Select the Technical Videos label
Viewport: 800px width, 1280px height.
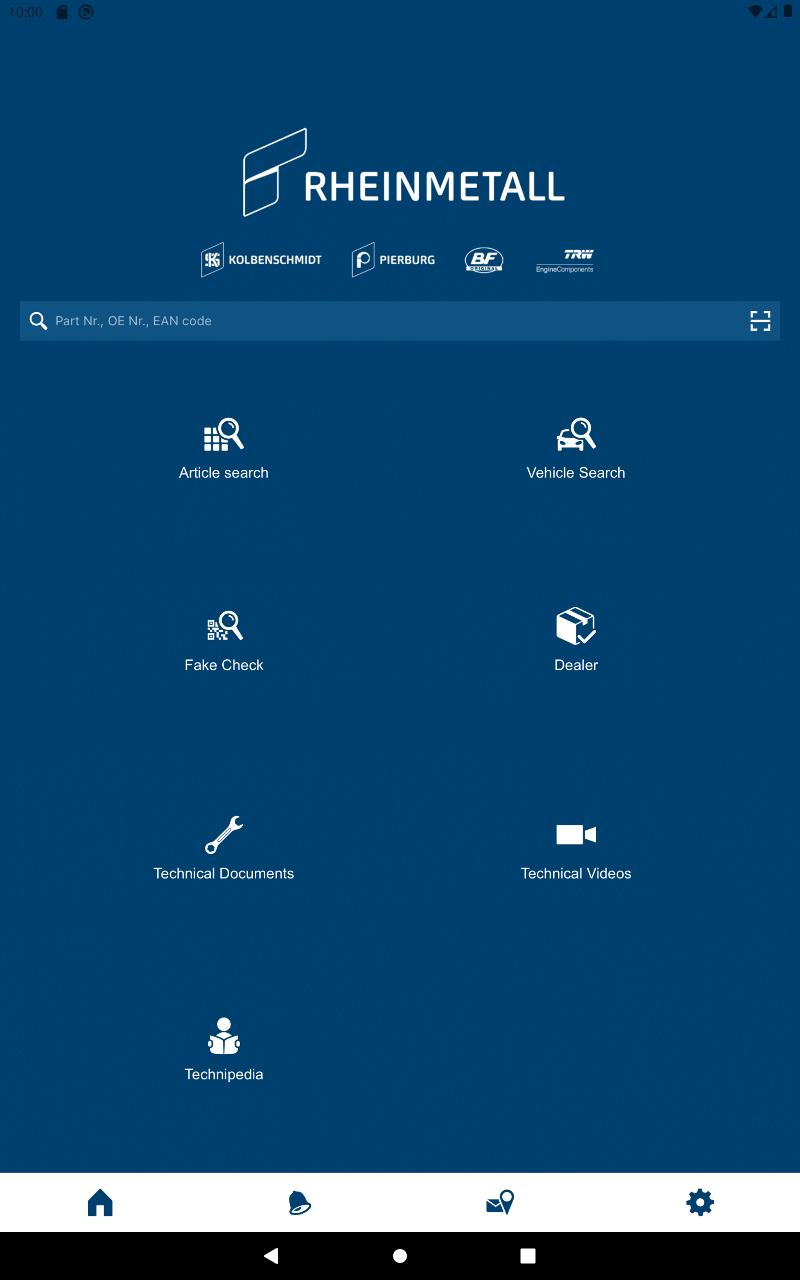[576, 874]
